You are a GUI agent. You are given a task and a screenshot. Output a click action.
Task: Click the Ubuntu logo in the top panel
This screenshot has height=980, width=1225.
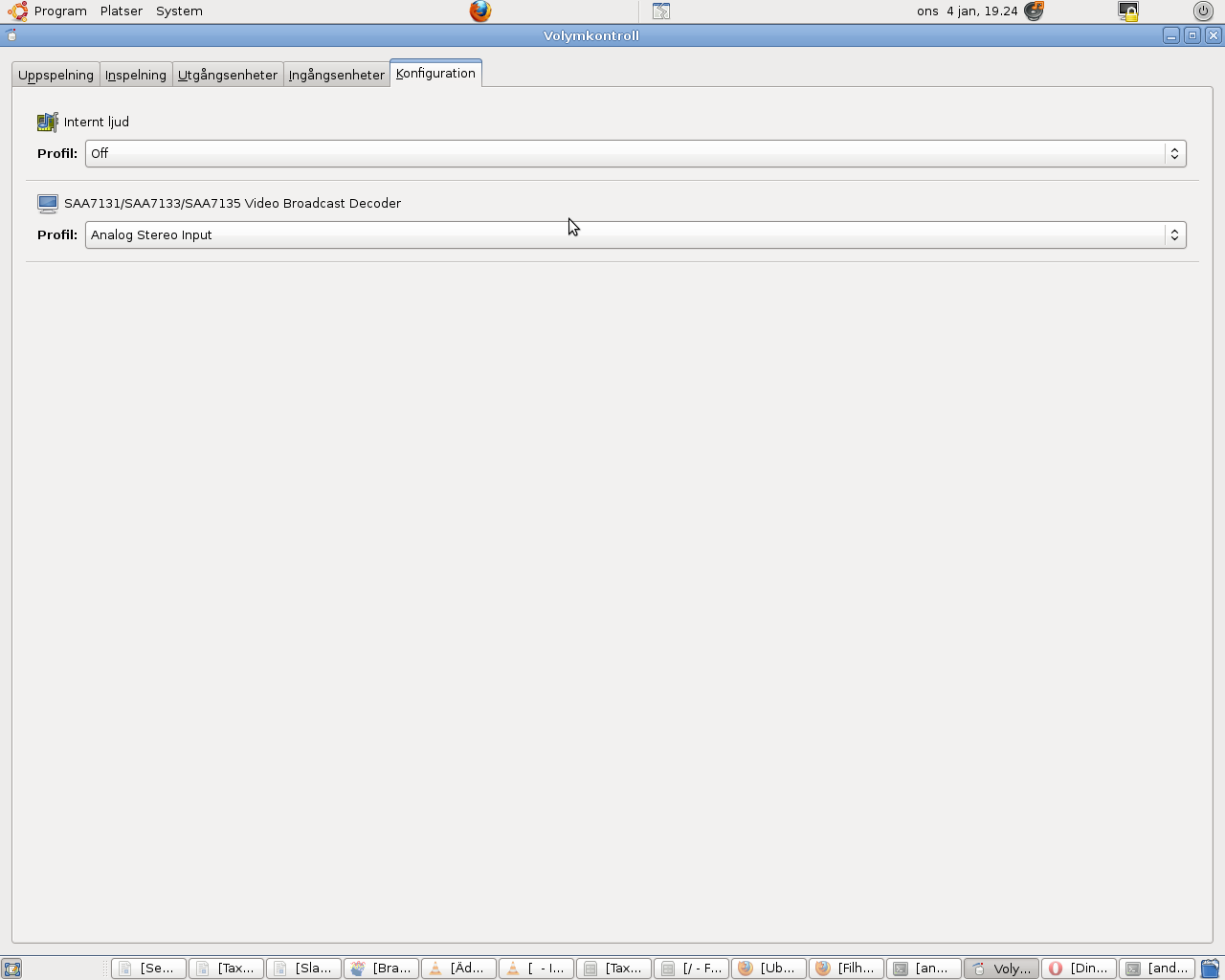(17, 11)
